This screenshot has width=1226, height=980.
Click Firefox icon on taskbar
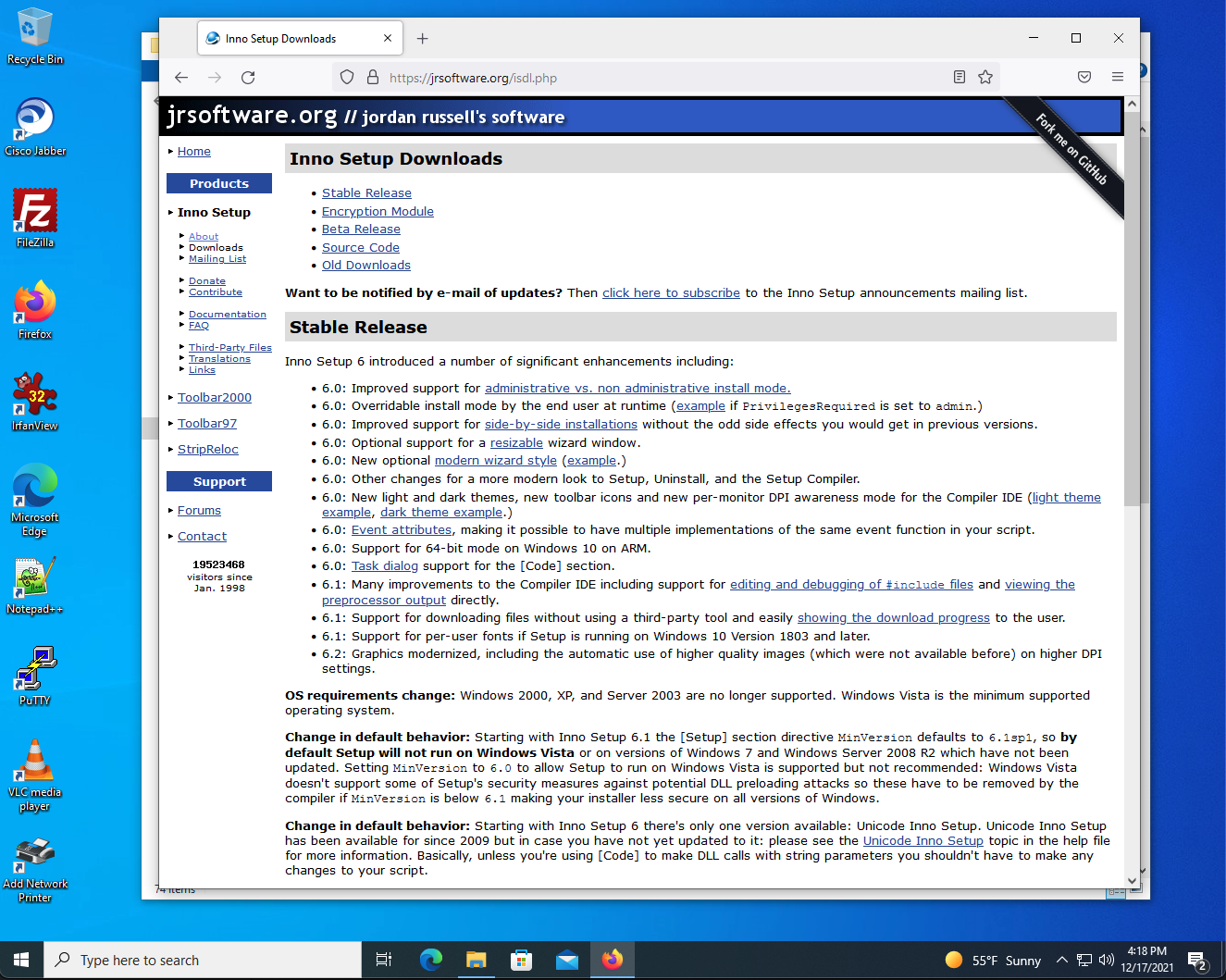point(613,961)
